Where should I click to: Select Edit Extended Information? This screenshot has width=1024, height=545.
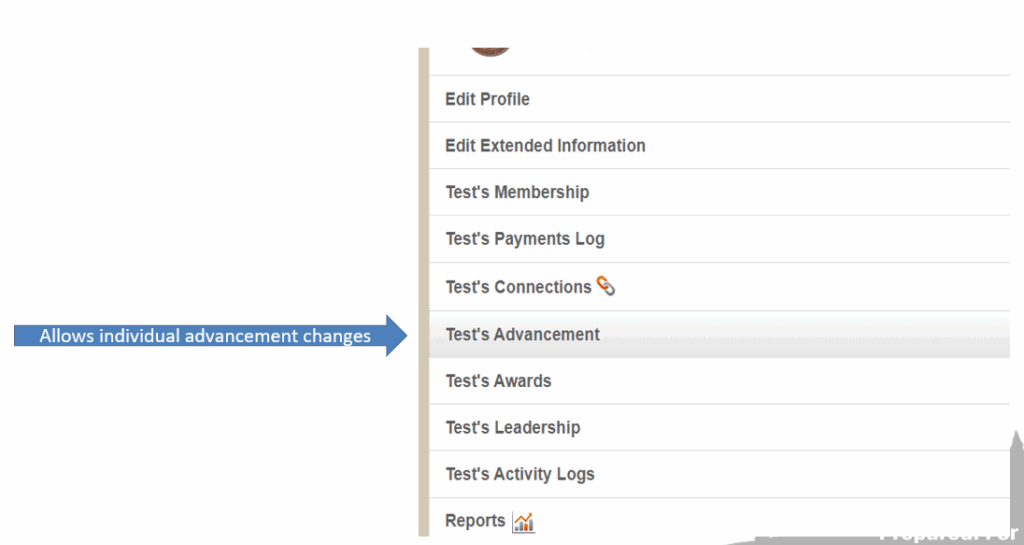[545, 146]
